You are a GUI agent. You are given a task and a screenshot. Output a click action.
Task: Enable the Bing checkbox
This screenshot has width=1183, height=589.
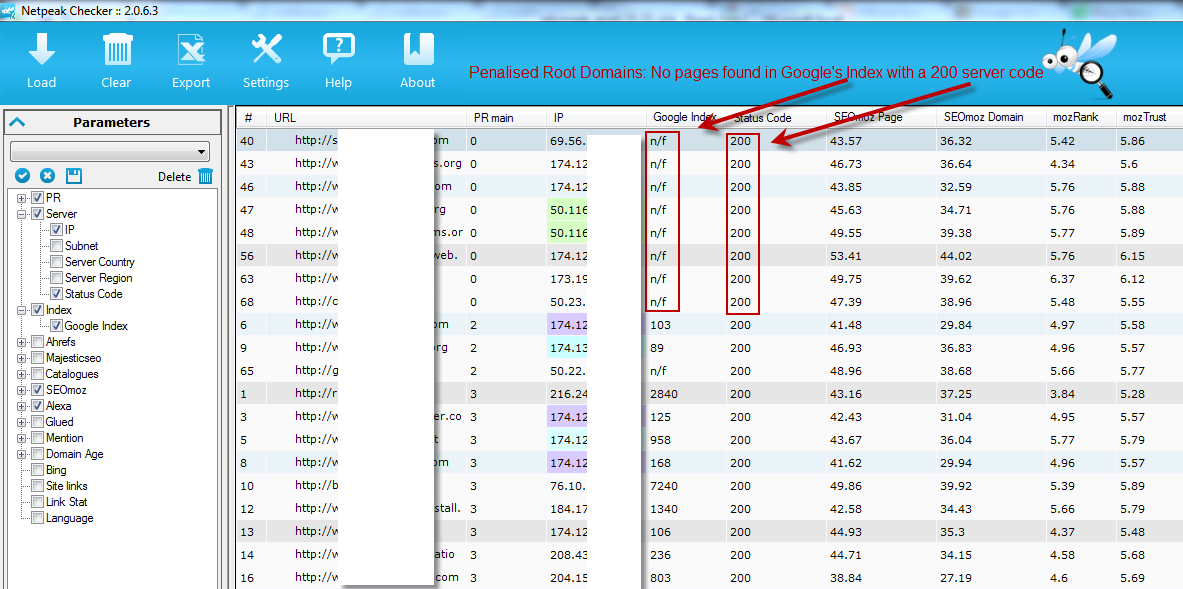[x=38, y=470]
